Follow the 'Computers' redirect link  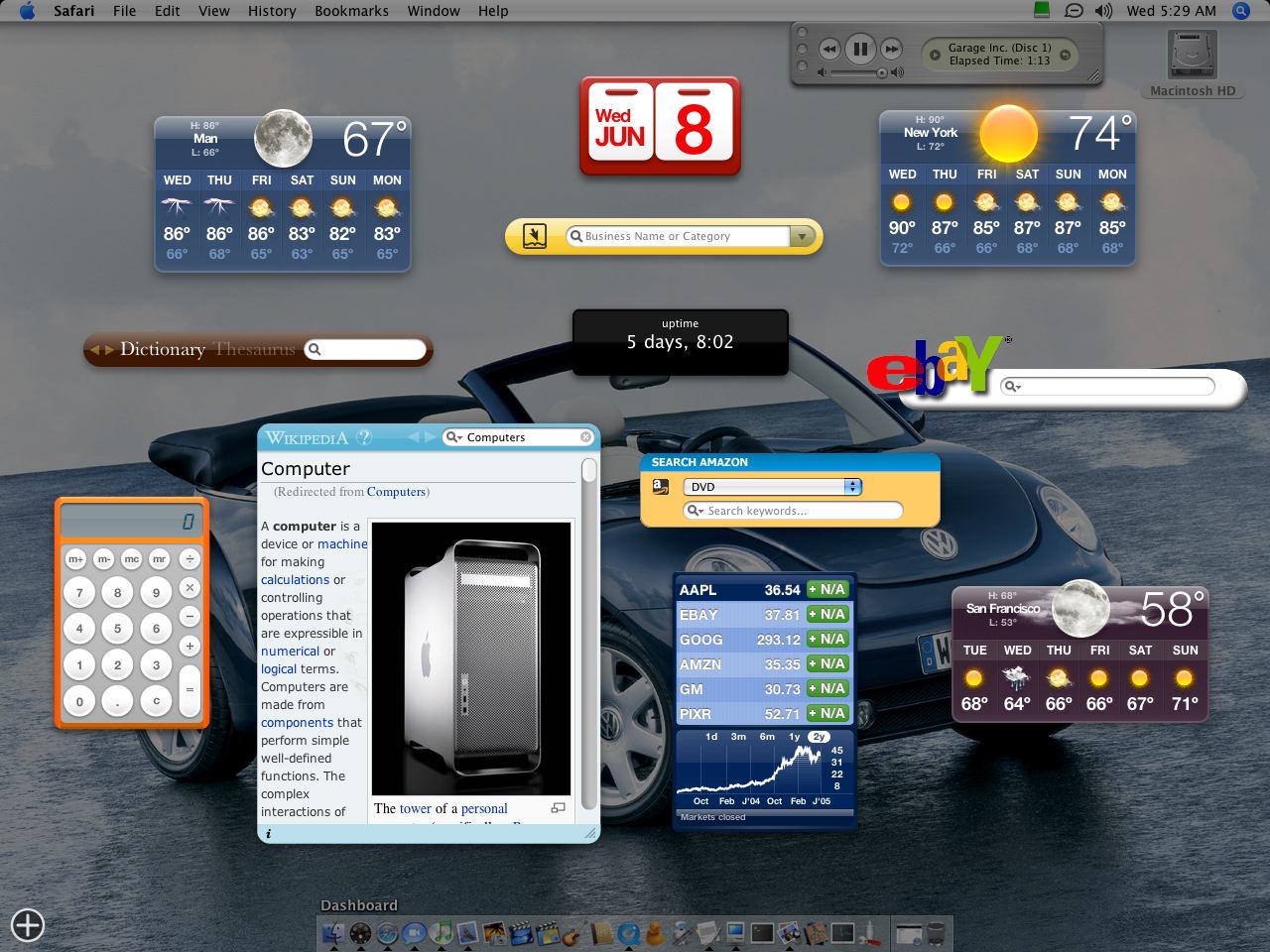click(x=396, y=492)
